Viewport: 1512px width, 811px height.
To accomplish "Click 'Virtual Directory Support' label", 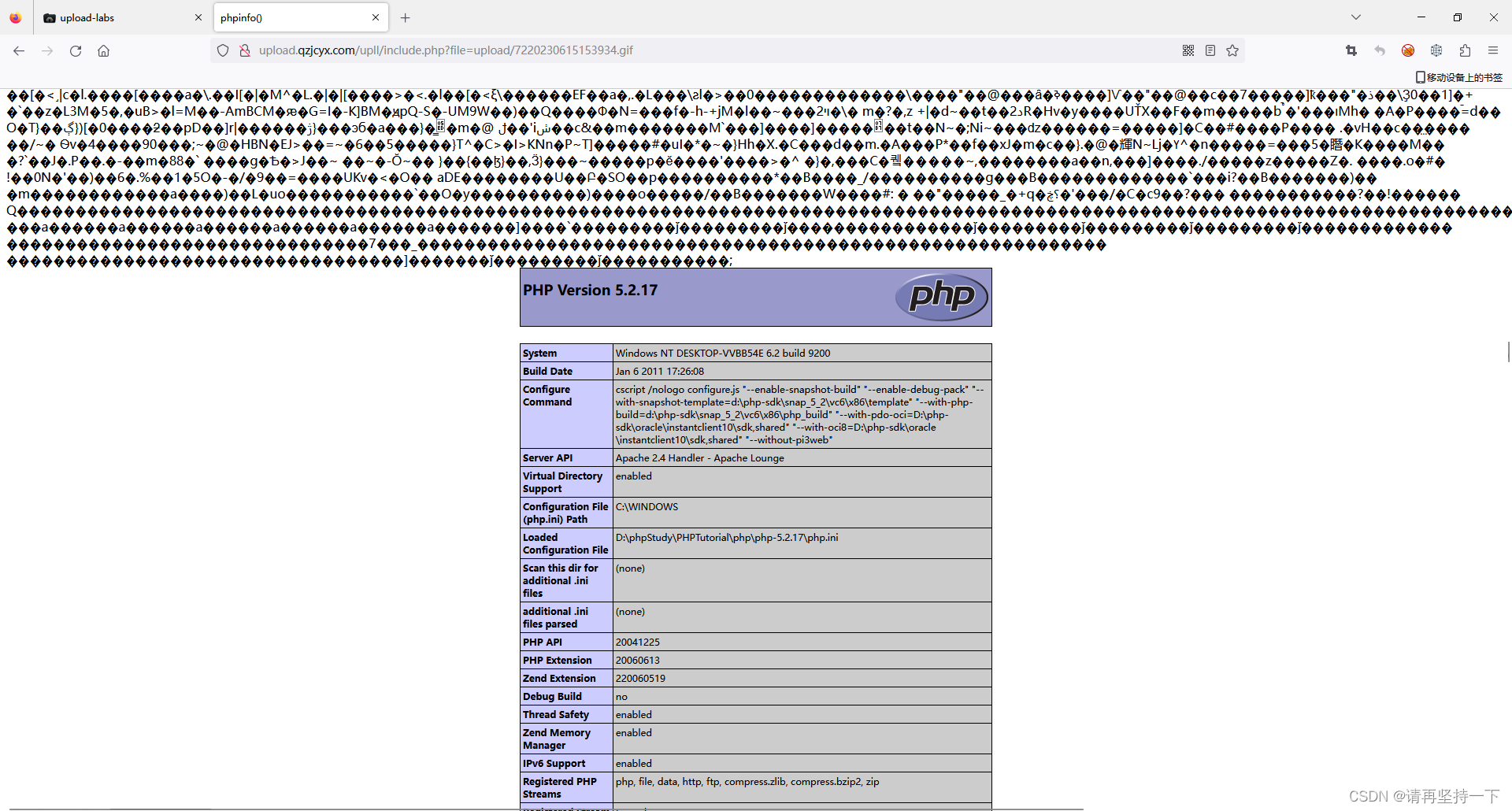I will point(562,483).
